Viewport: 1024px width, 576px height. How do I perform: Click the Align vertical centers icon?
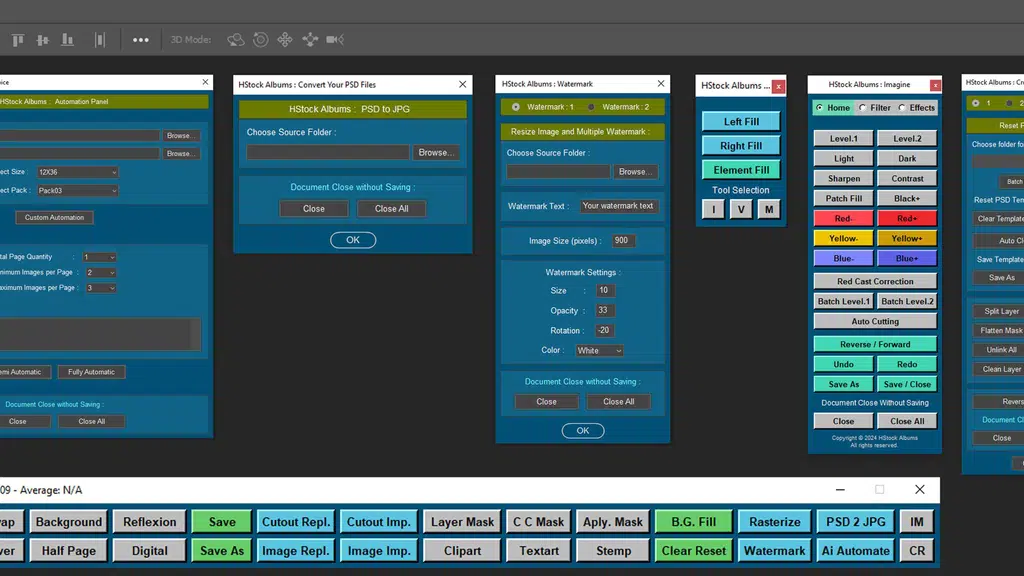click(x=42, y=40)
